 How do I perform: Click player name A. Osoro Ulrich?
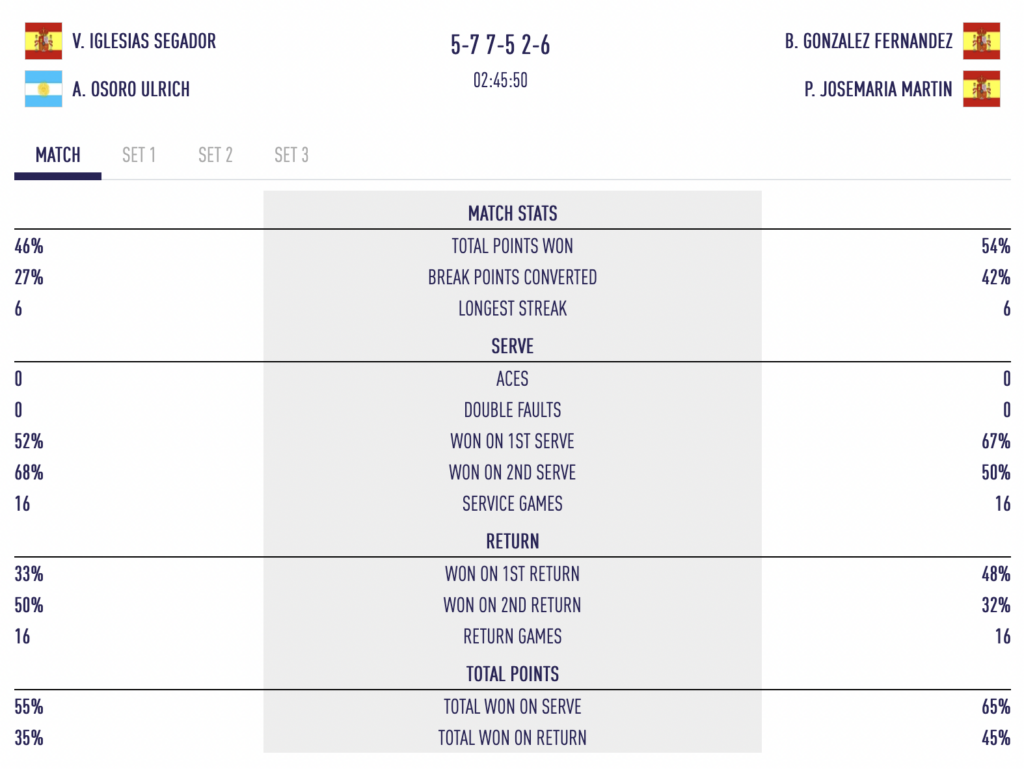pos(131,89)
